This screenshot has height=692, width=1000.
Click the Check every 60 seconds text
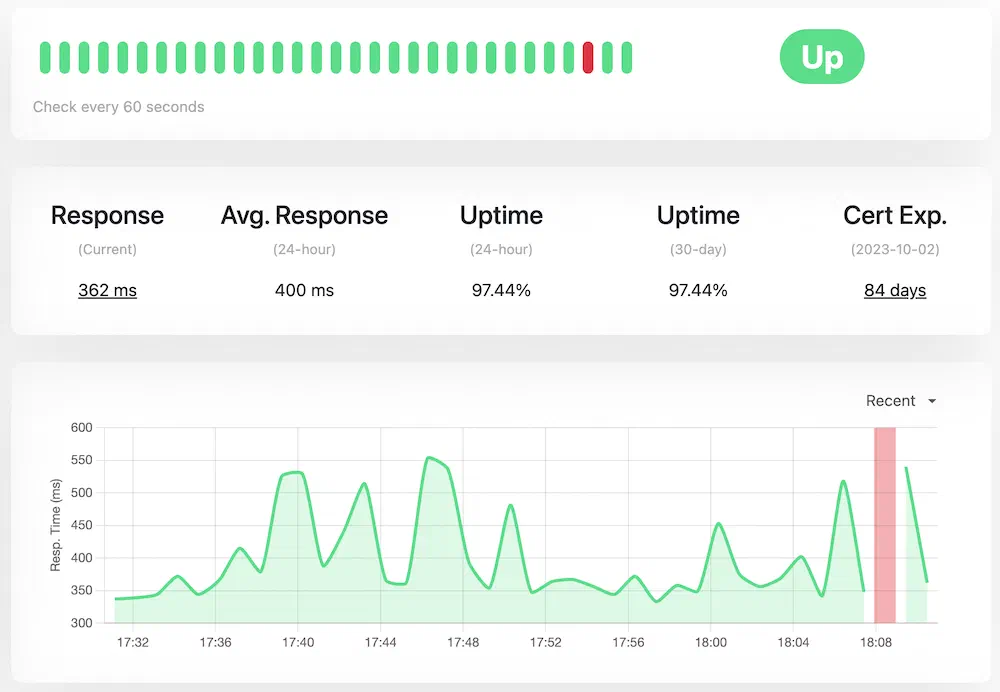pos(119,107)
